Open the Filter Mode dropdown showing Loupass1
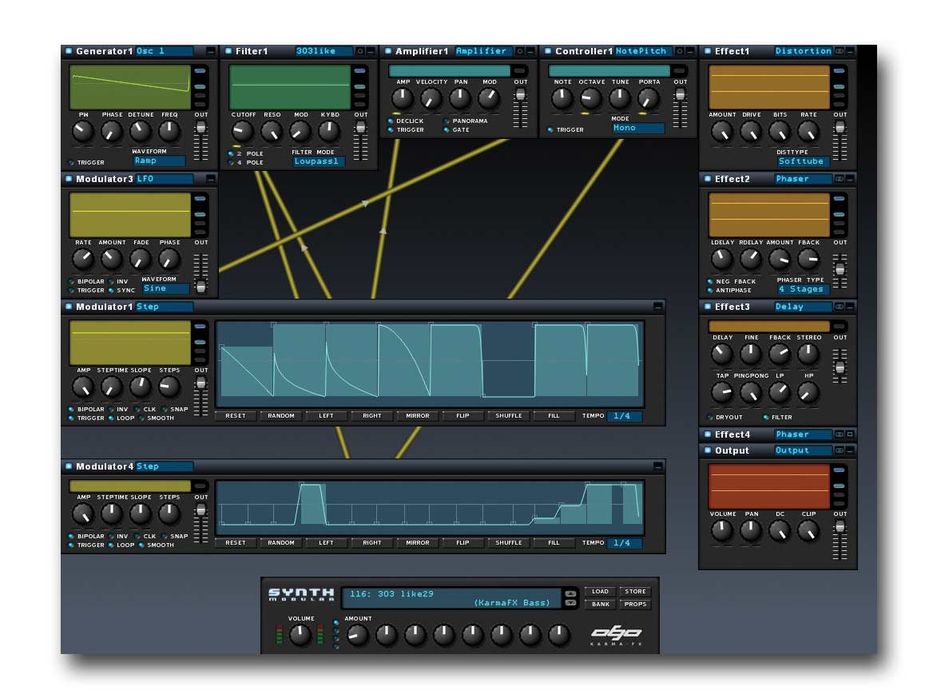This screenshot has width=925, height=694. (x=320, y=161)
